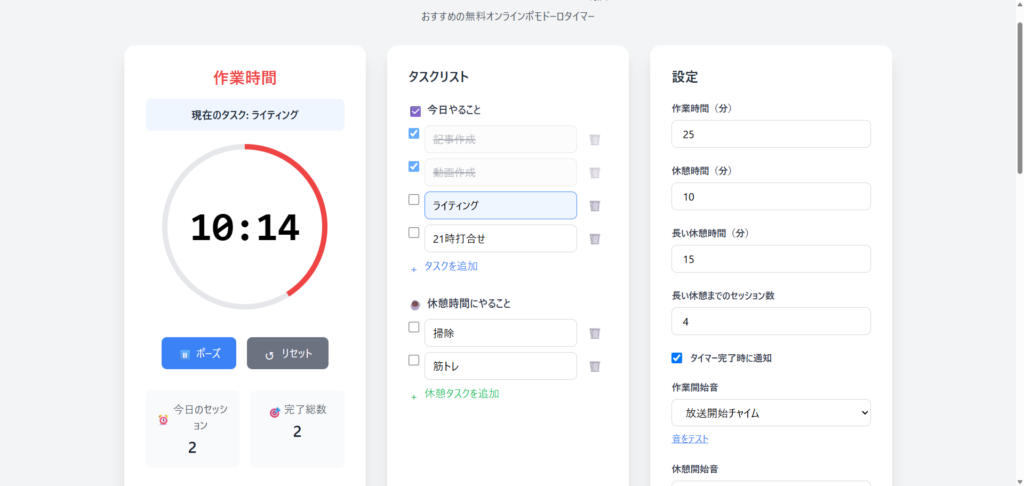The height and width of the screenshot is (486, 1024).
Task: Disable タイマー完了時に通知 checkbox
Action: point(677,357)
